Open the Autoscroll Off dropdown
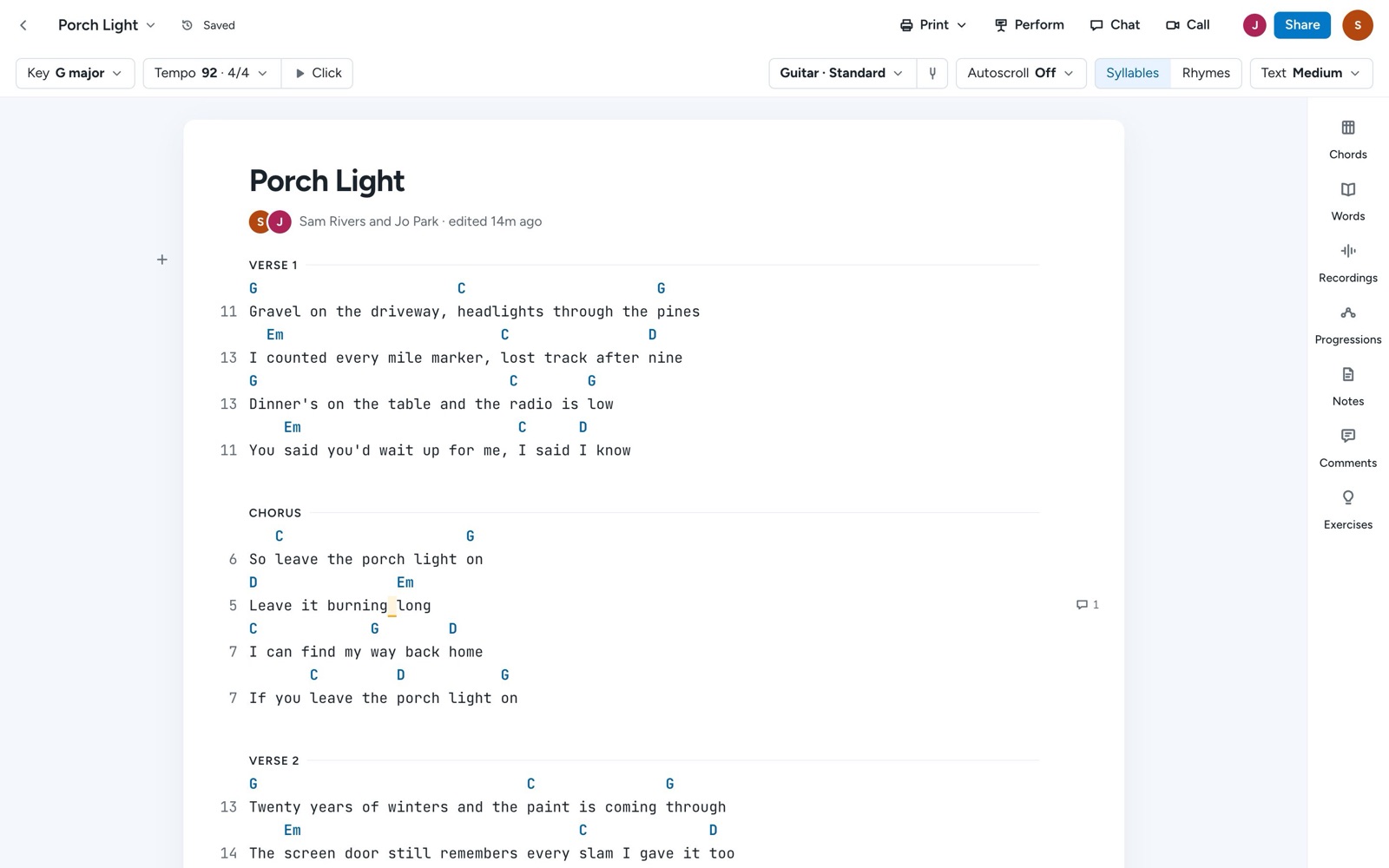The image size is (1389, 868). (x=1021, y=73)
